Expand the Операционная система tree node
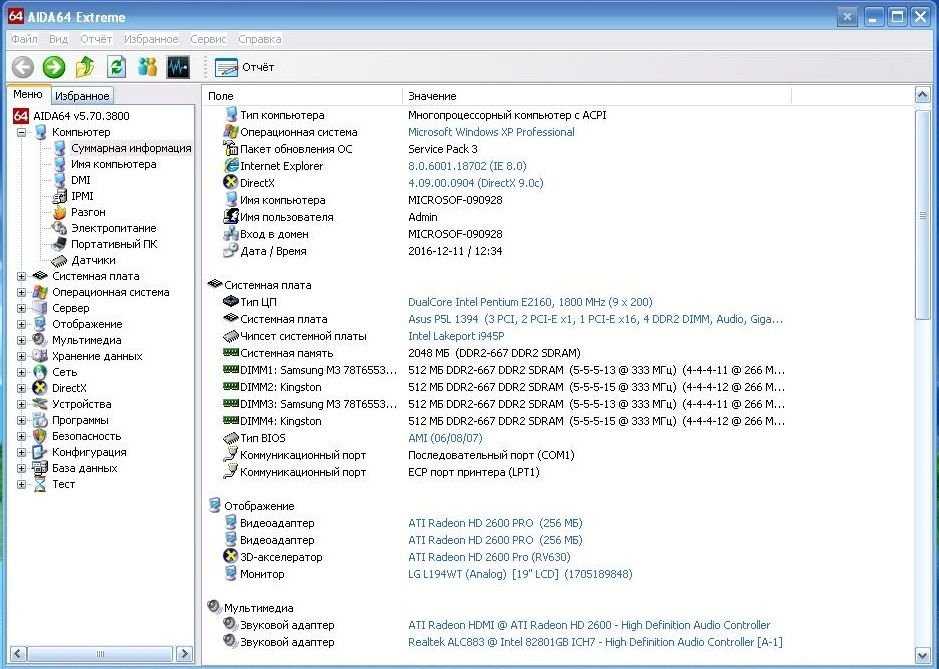Screen dimensions: 939x669 click(21, 292)
